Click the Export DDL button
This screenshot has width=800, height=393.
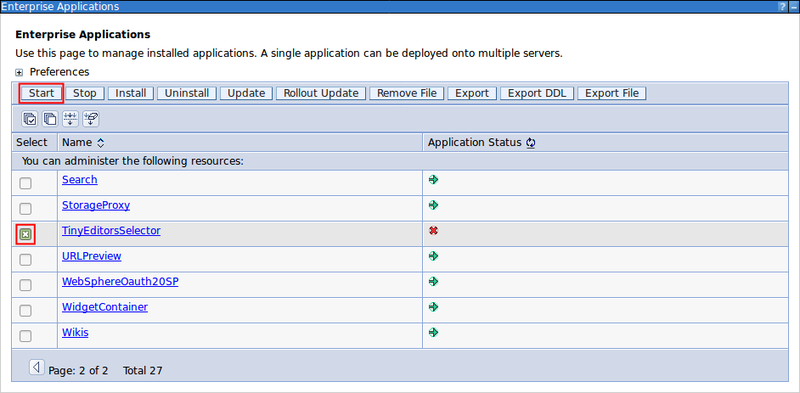537,93
